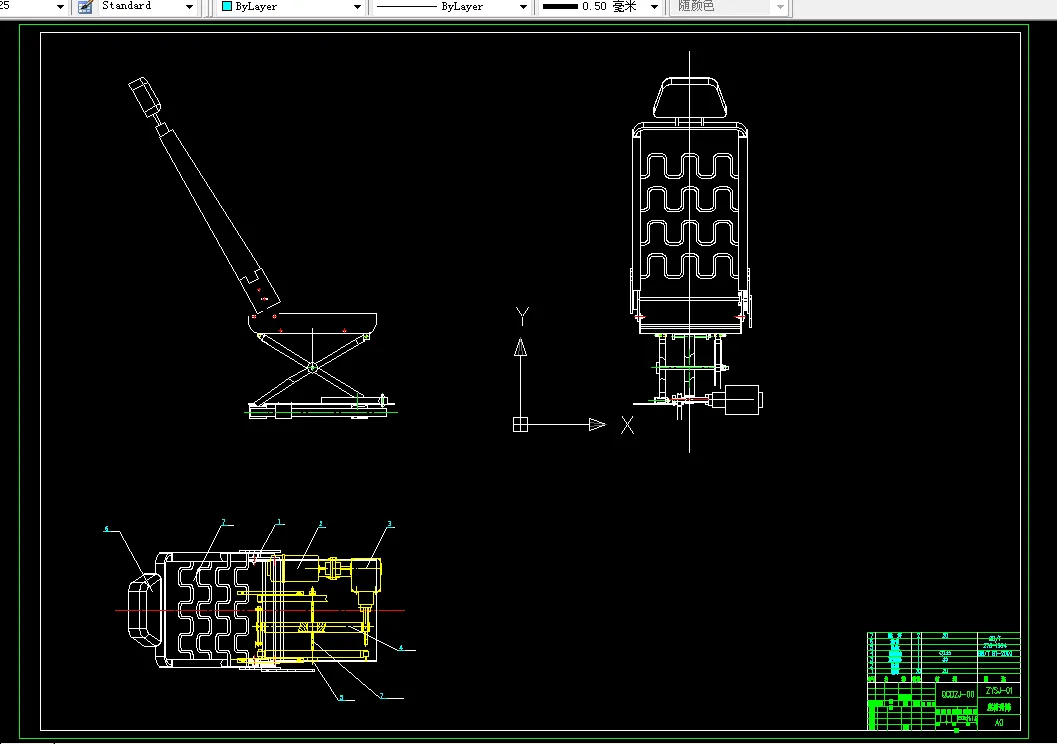Open the style dropdown ending in 25
This screenshot has height=744, width=1057.
60,7
